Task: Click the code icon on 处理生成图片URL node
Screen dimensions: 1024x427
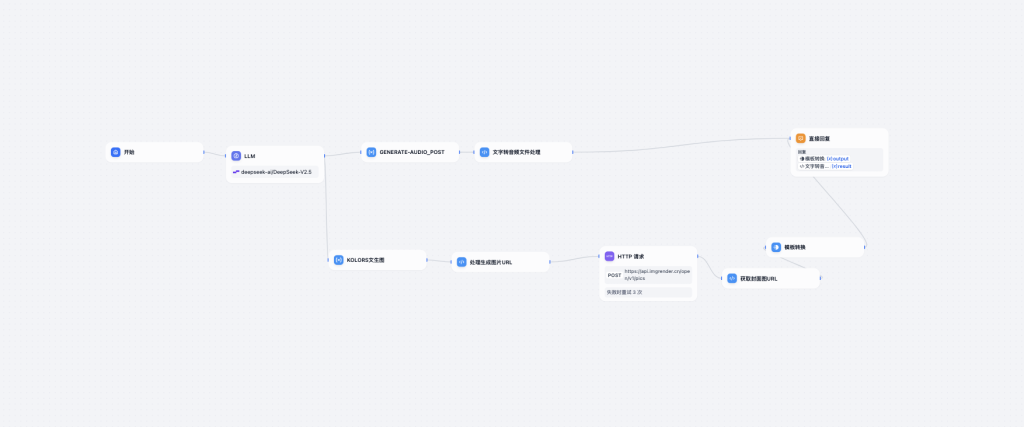Action: [x=461, y=262]
